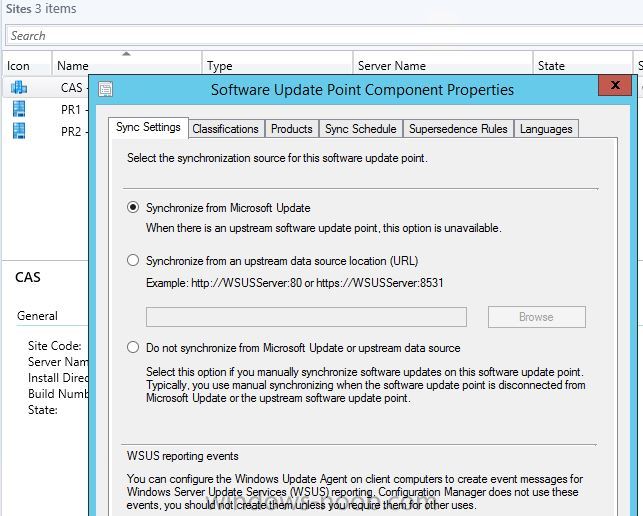Screen dimensions: 643x516
Task: Select the PR1 row in Sites list
Action: 45,109
